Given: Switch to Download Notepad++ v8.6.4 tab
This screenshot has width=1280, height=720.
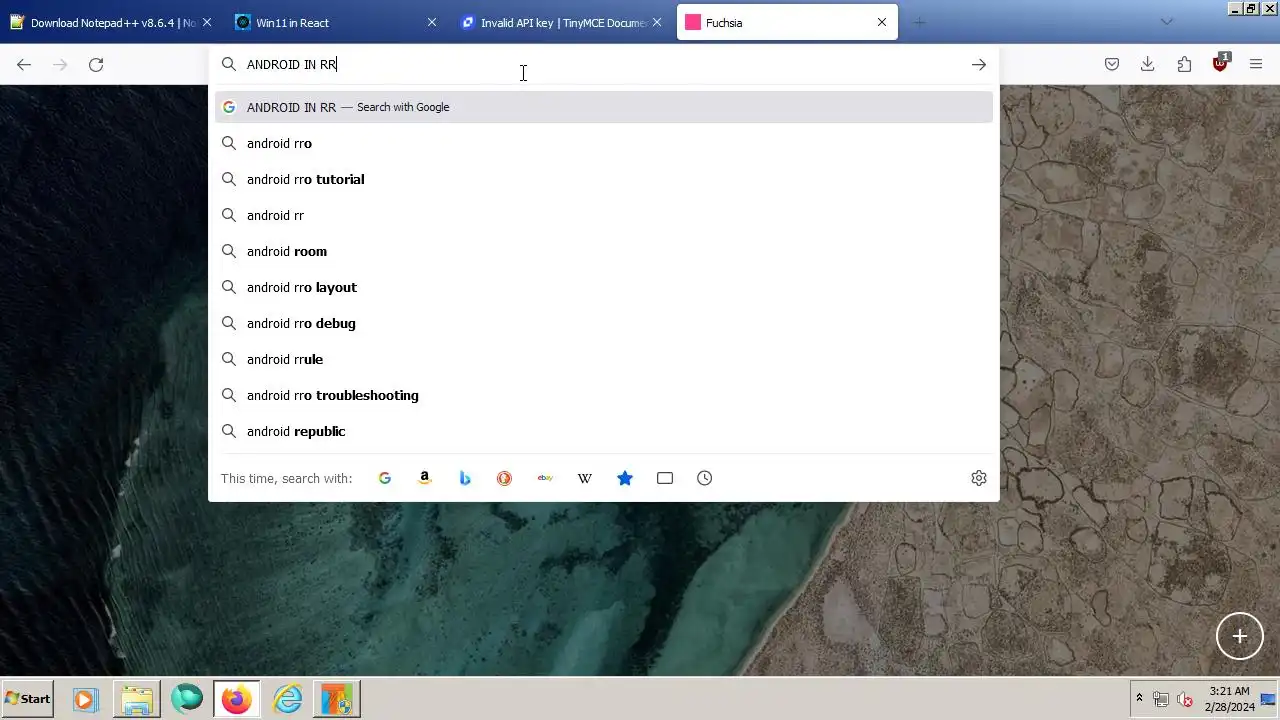Looking at the screenshot, I should (112, 22).
